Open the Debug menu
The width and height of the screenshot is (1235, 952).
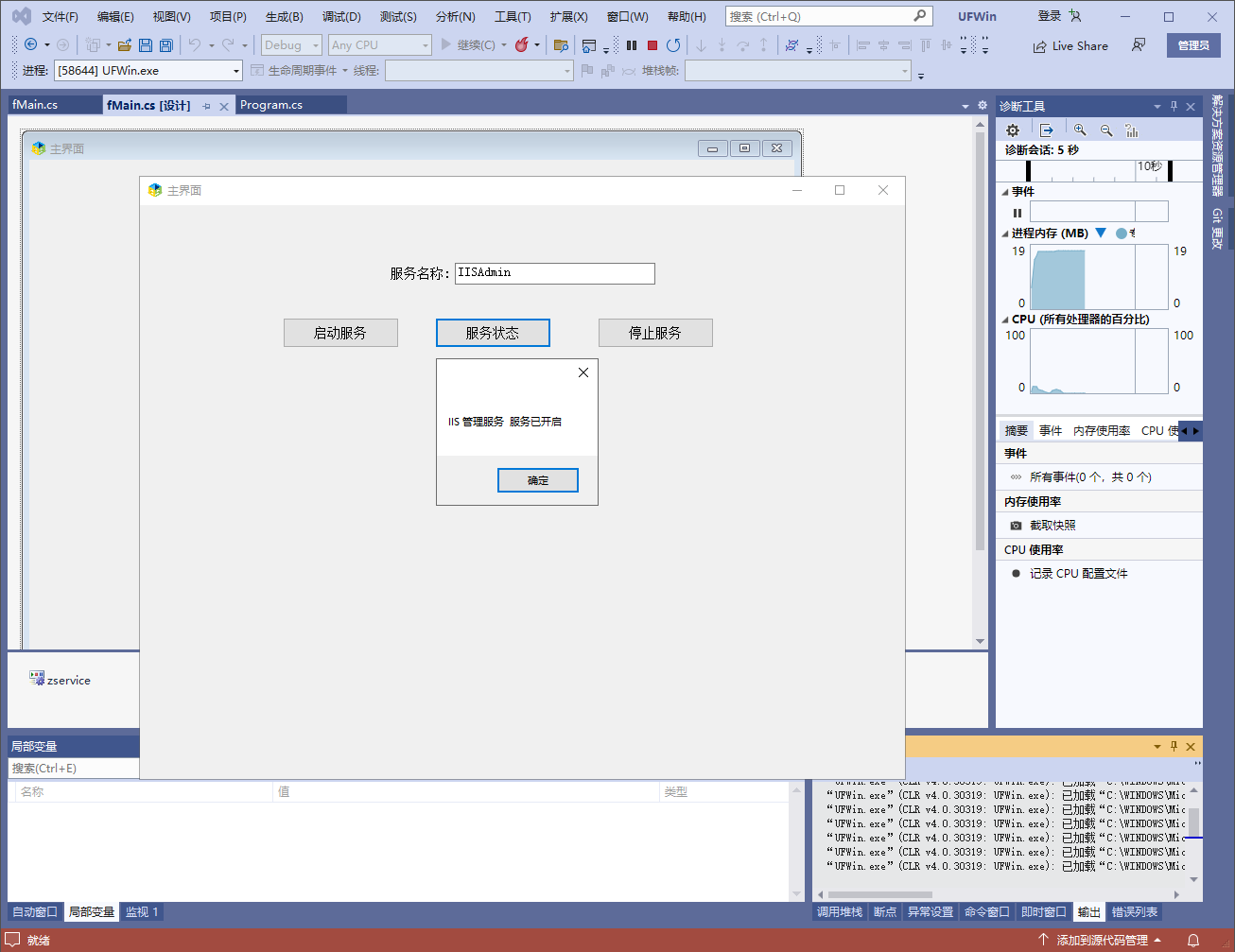pos(341,16)
